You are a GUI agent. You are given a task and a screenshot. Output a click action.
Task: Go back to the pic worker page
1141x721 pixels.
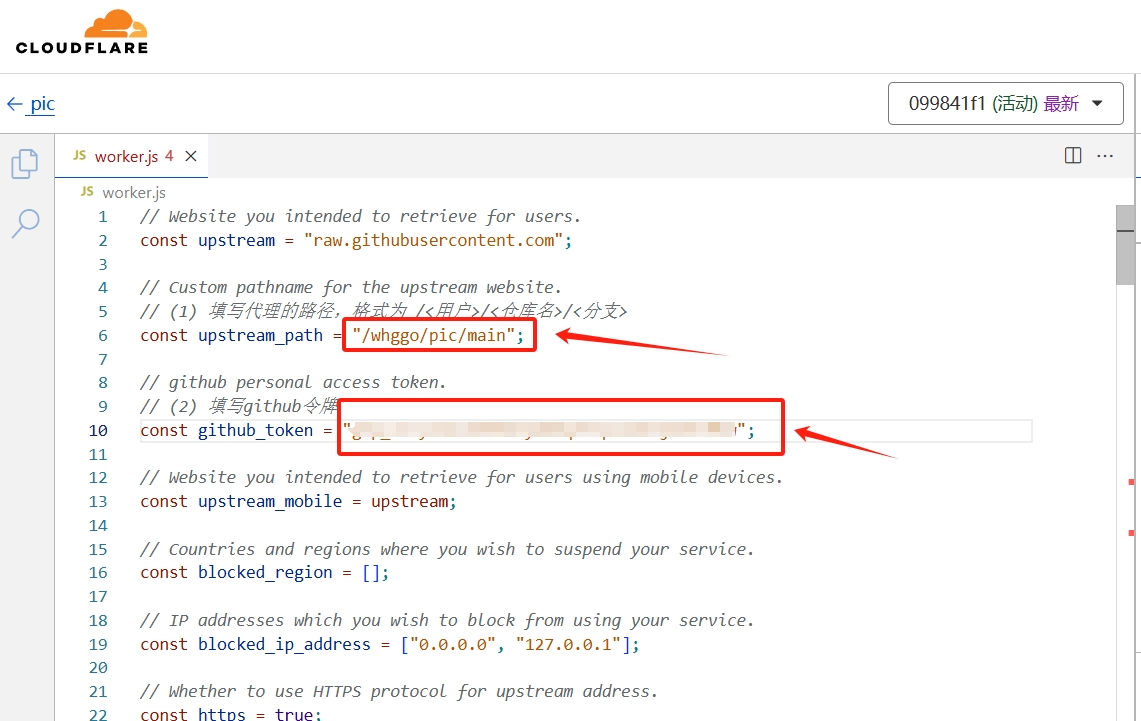tap(43, 104)
